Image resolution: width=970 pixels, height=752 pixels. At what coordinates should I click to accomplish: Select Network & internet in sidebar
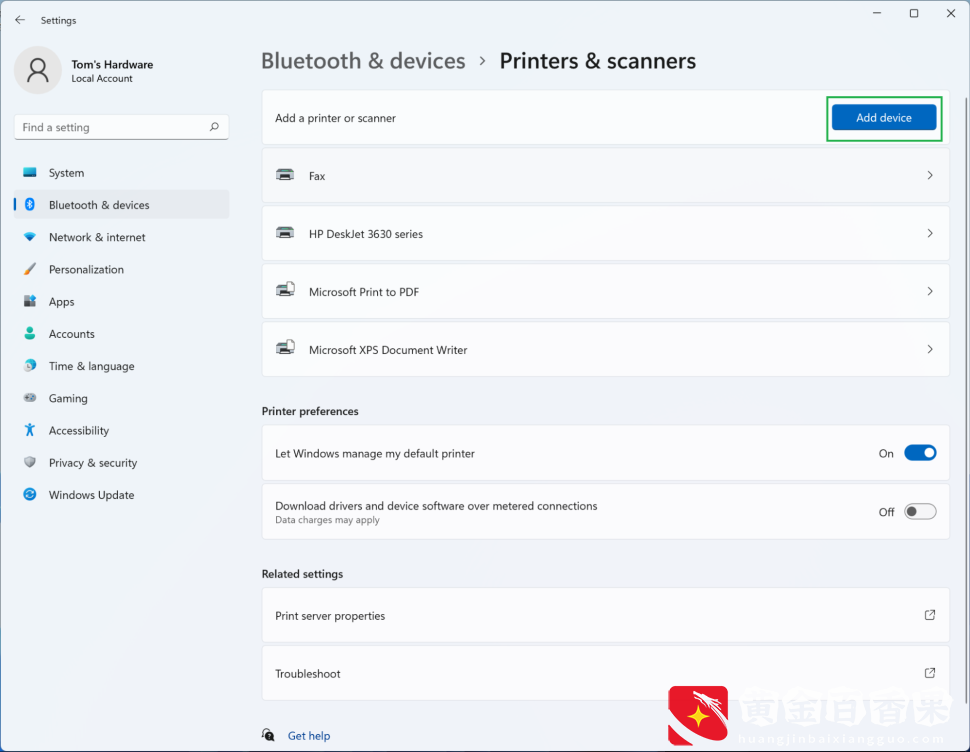click(121, 237)
